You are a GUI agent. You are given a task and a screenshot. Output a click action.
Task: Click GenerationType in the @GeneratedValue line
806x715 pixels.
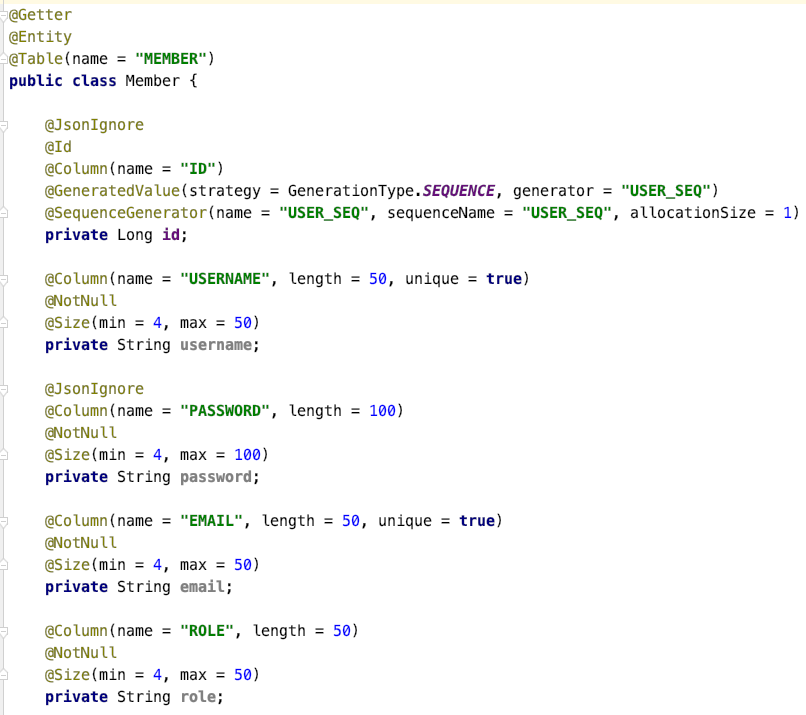click(x=351, y=191)
